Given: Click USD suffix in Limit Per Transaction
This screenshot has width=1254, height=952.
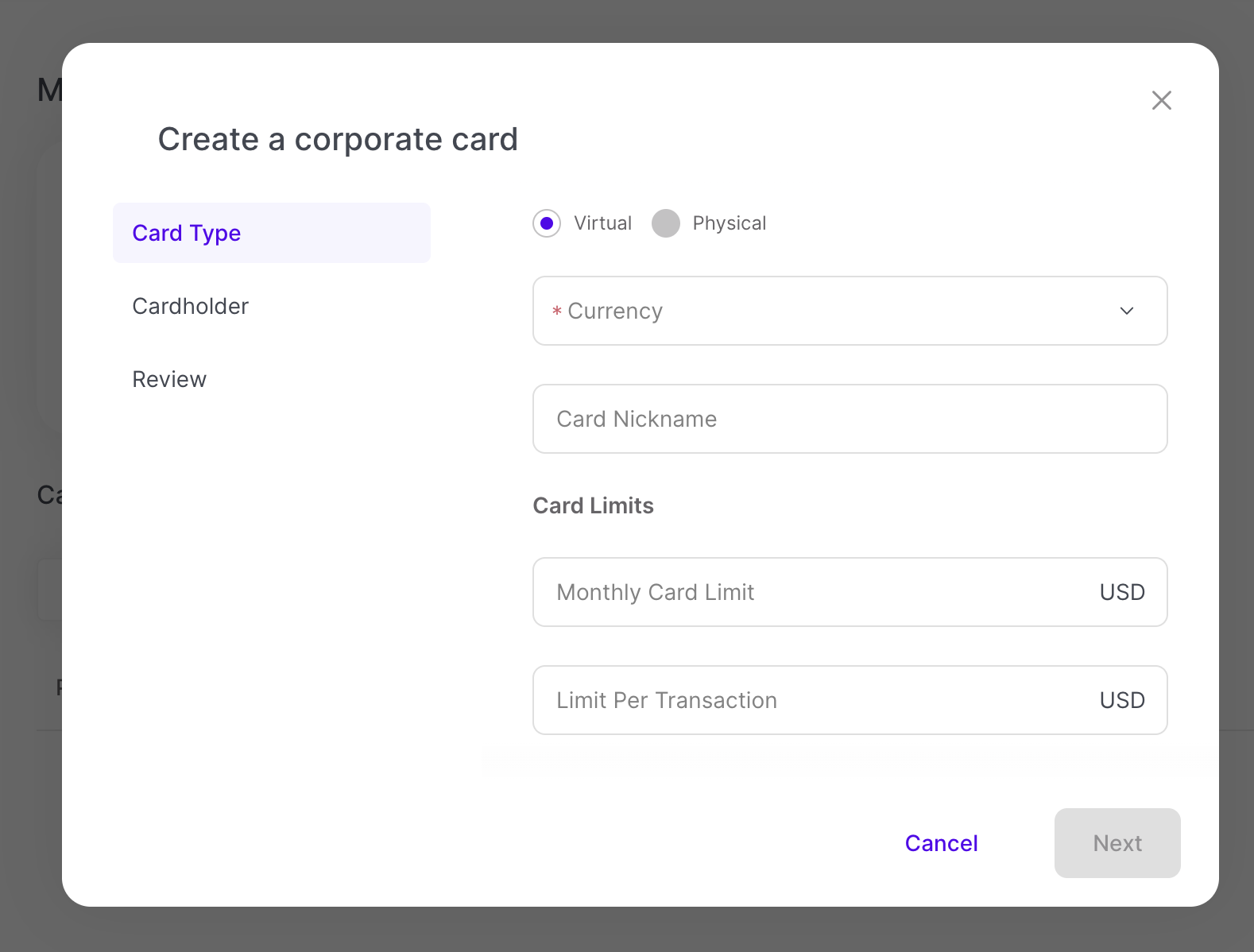Looking at the screenshot, I should [x=1122, y=700].
